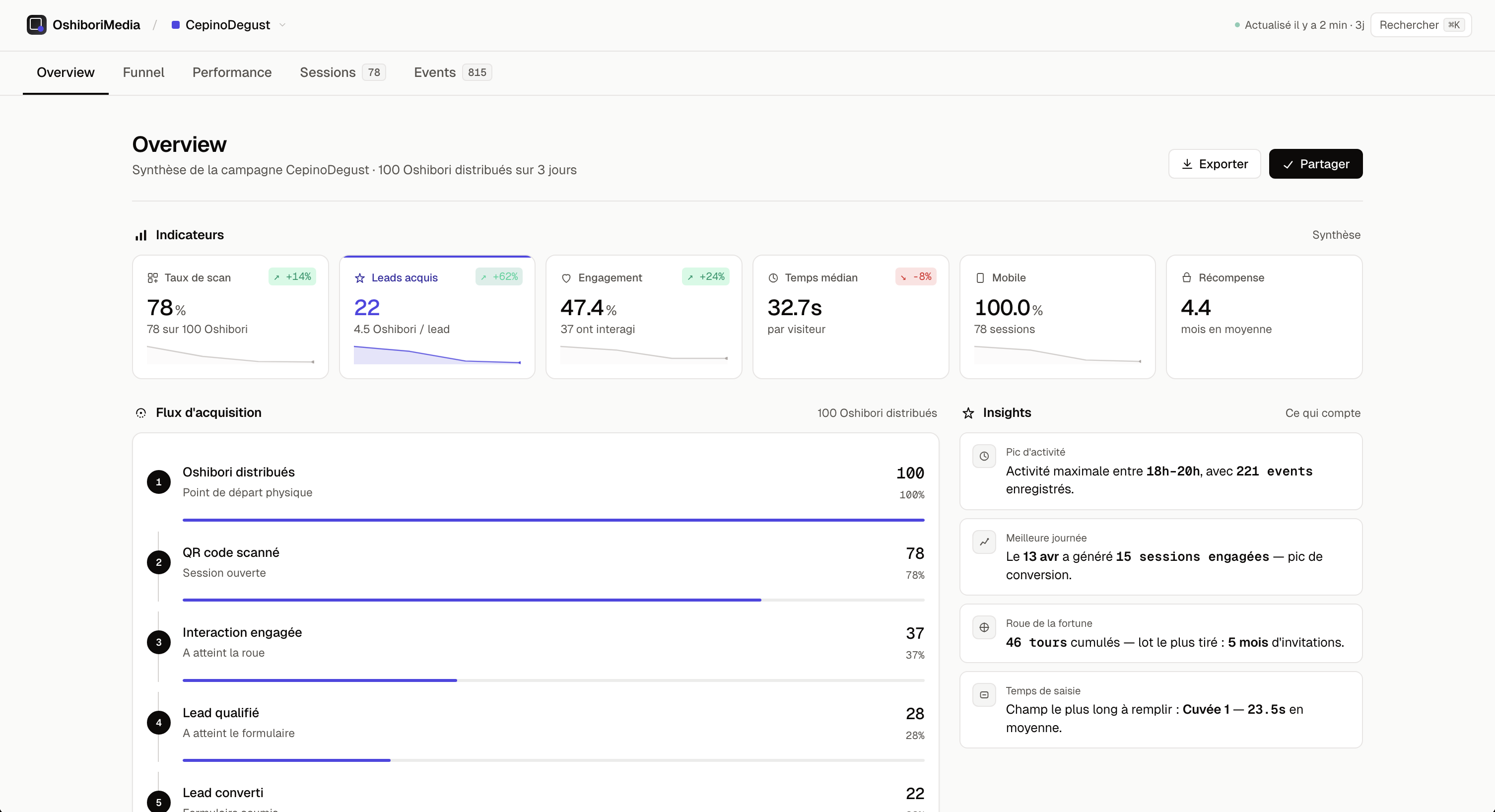This screenshot has width=1495, height=812.
Task: Click the Taux de scan sparkline
Action: click(x=230, y=355)
